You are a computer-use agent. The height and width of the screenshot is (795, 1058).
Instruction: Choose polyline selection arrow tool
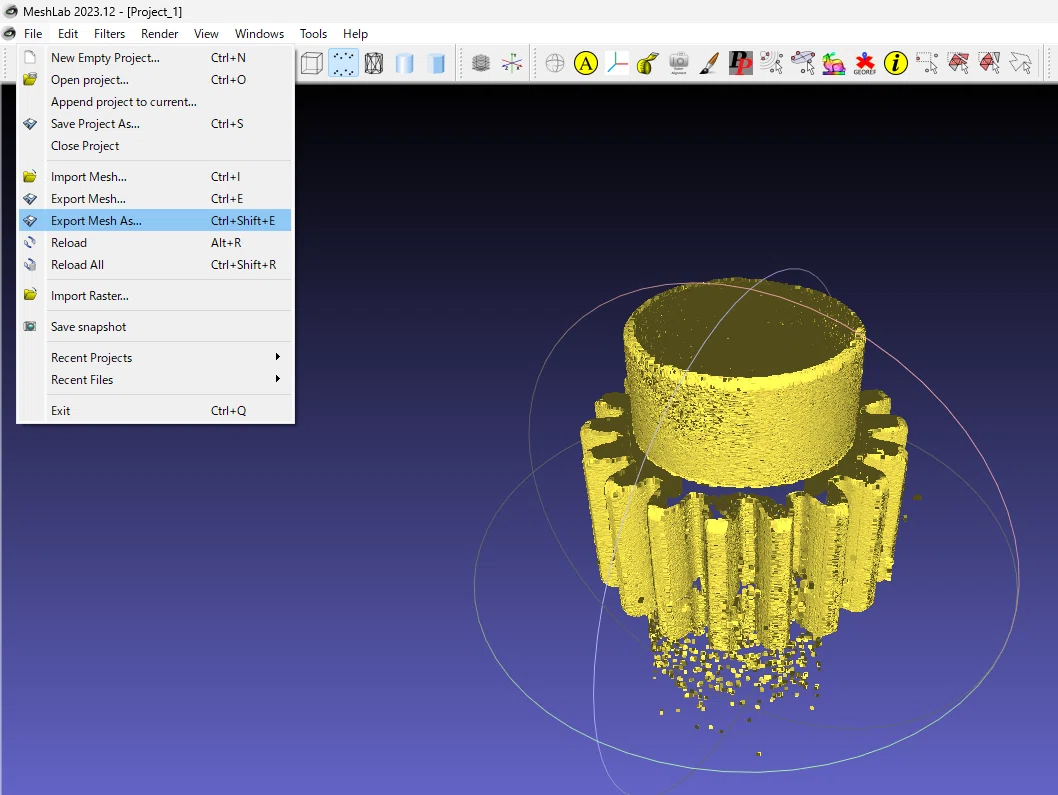(1020, 63)
